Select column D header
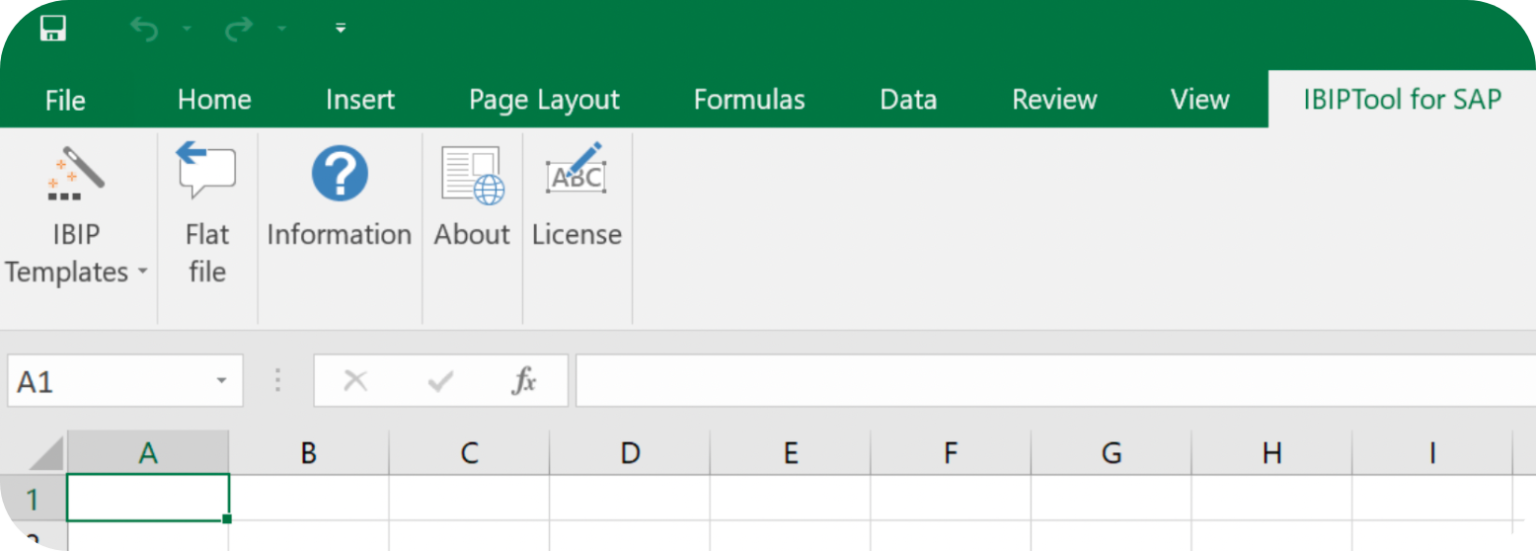Image resolution: width=1536 pixels, height=551 pixels. click(629, 453)
